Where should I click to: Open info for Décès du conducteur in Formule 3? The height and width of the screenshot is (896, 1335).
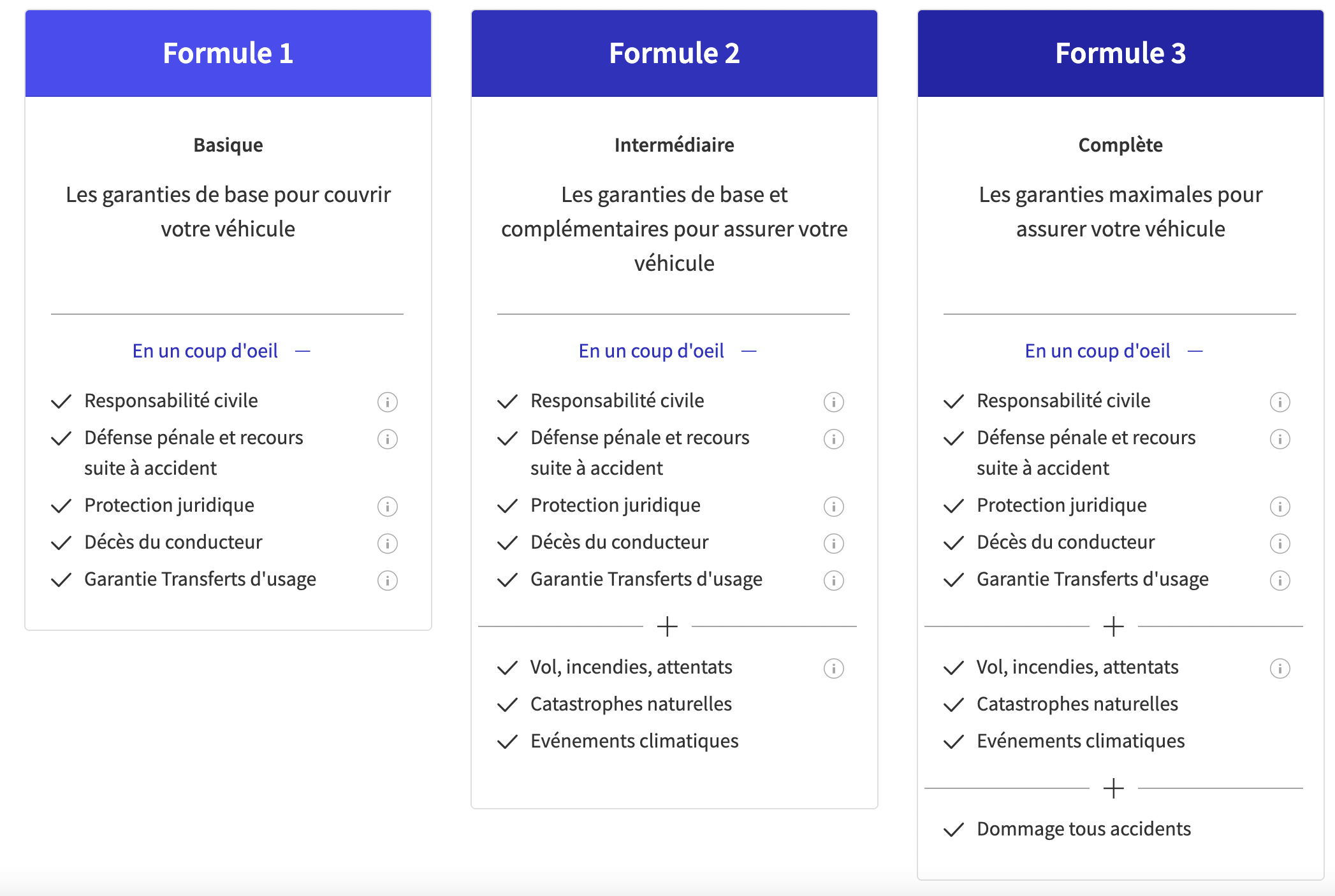tap(1280, 544)
